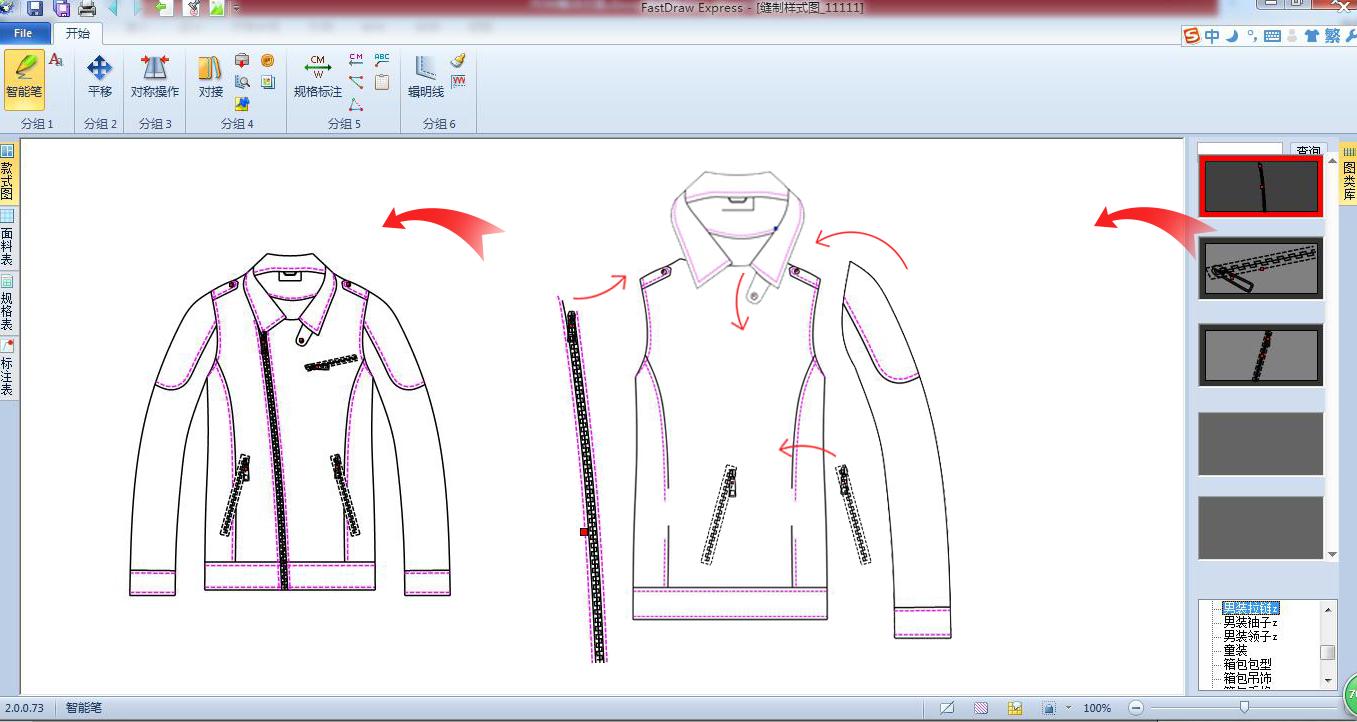This screenshot has height=722, width=1357.
Task: Click the angle line icon in 分组 5
Action: click(x=356, y=82)
